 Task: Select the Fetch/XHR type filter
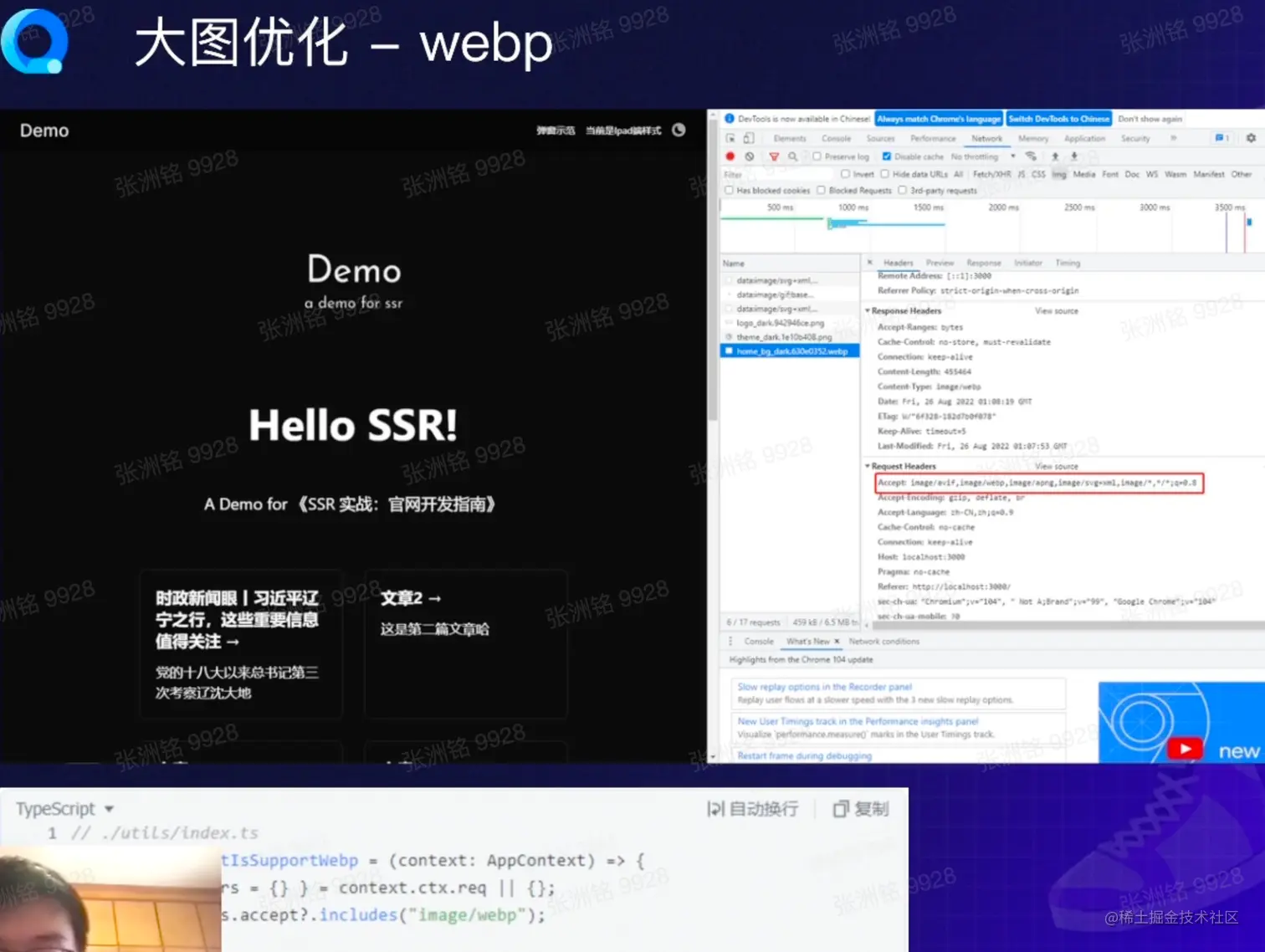991,174
